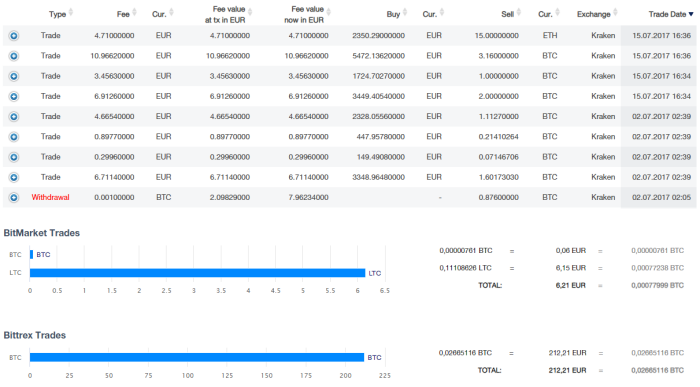Click the small BTC bar in BitMarket chart

(x=31, y=254)
